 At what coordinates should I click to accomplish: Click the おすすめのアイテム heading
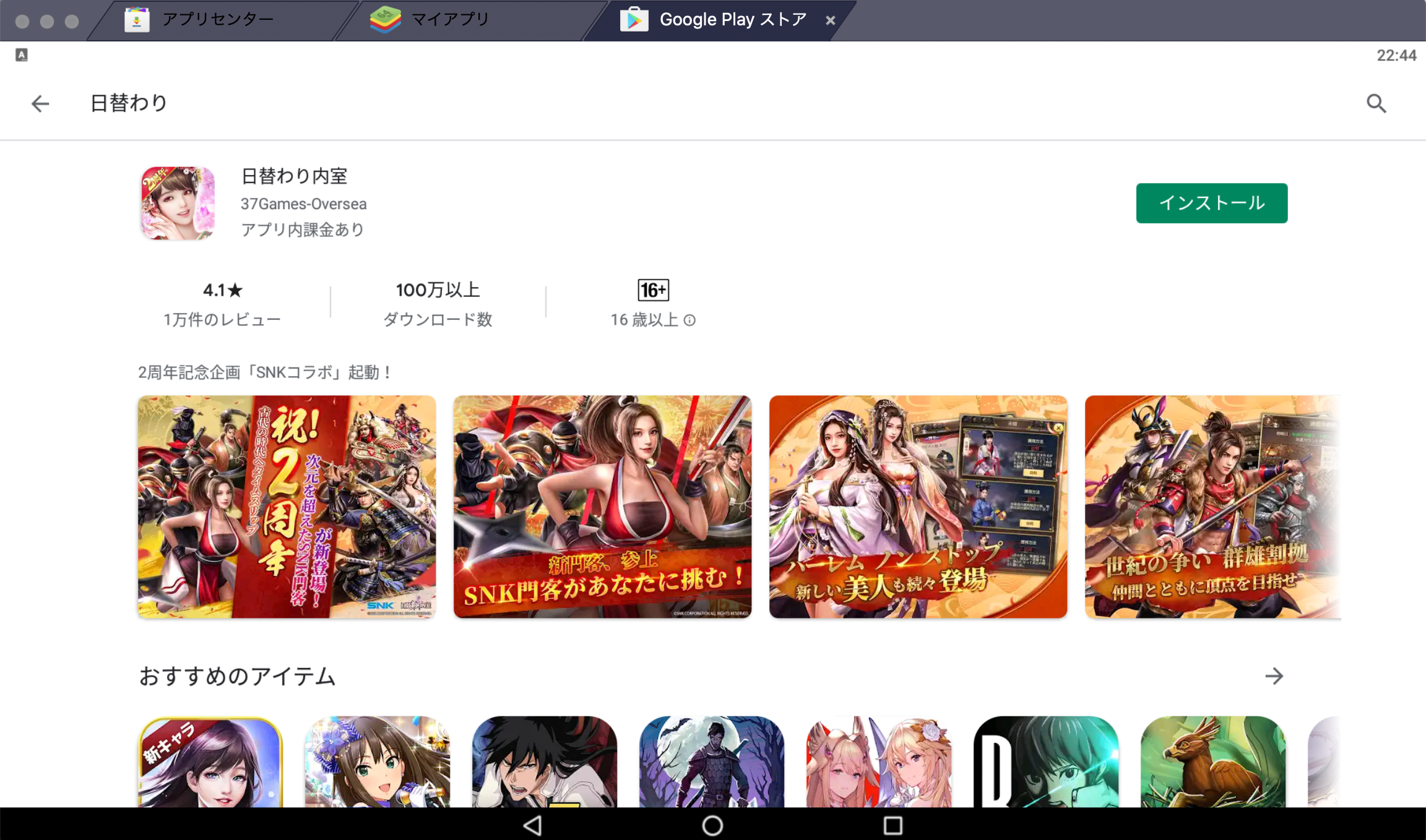[237, 676]
